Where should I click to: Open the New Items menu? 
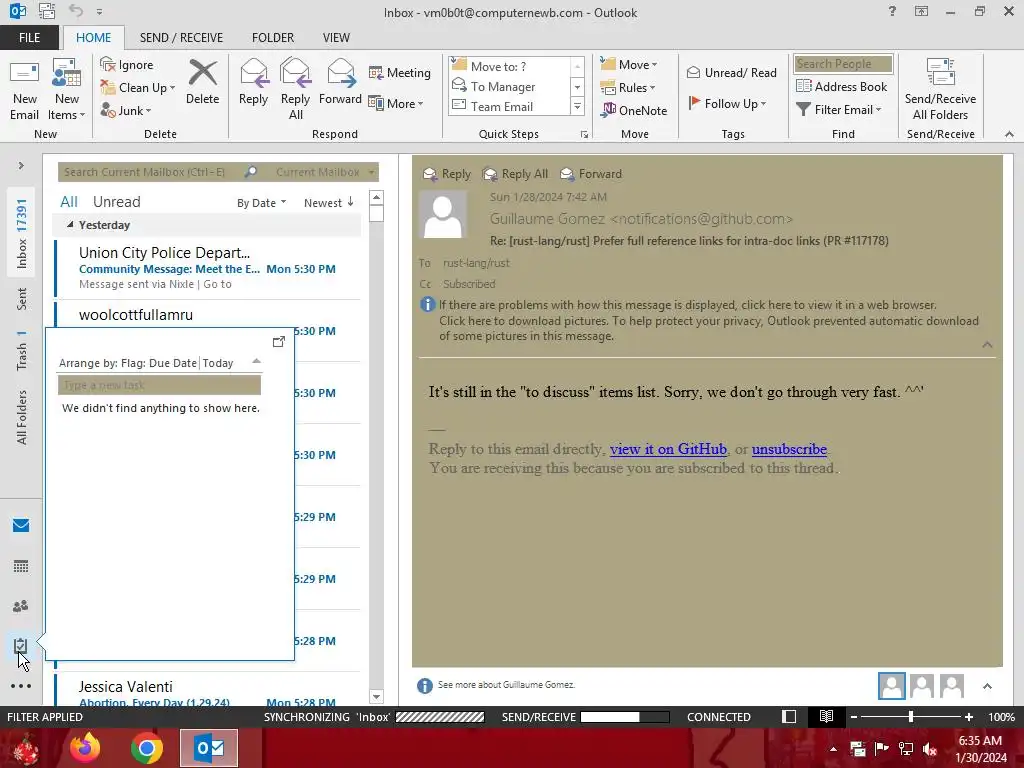(x=67, y=89)
